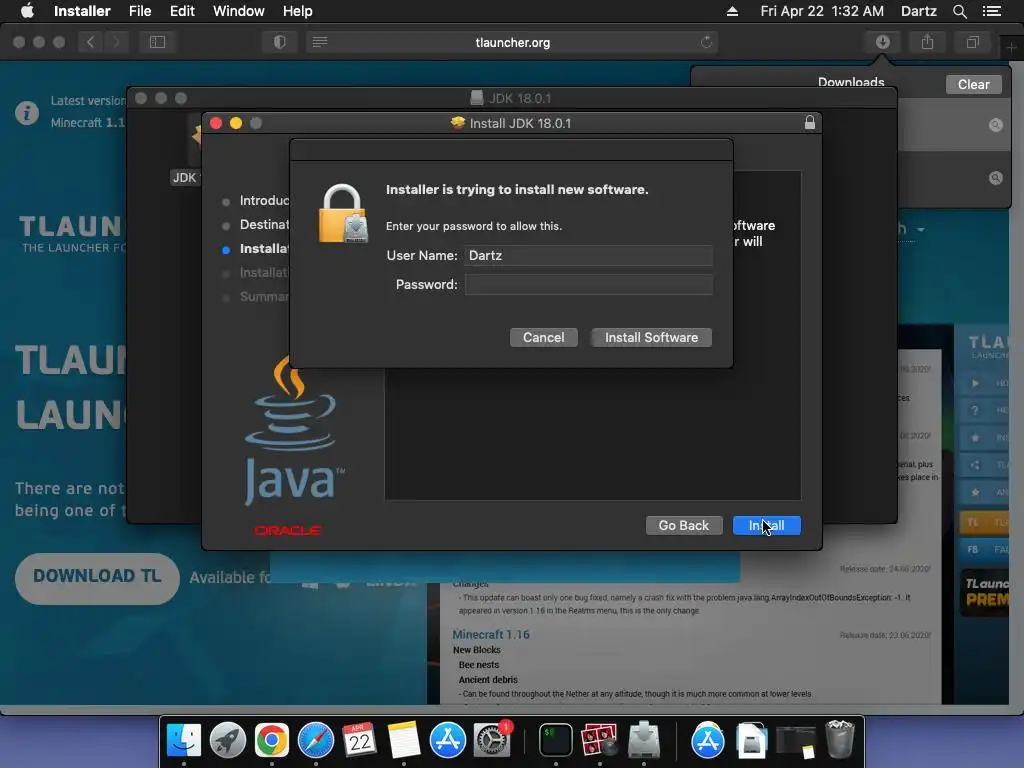Clear the Downloads list
Screen dimensions: 1024x768
coord(973,84)
